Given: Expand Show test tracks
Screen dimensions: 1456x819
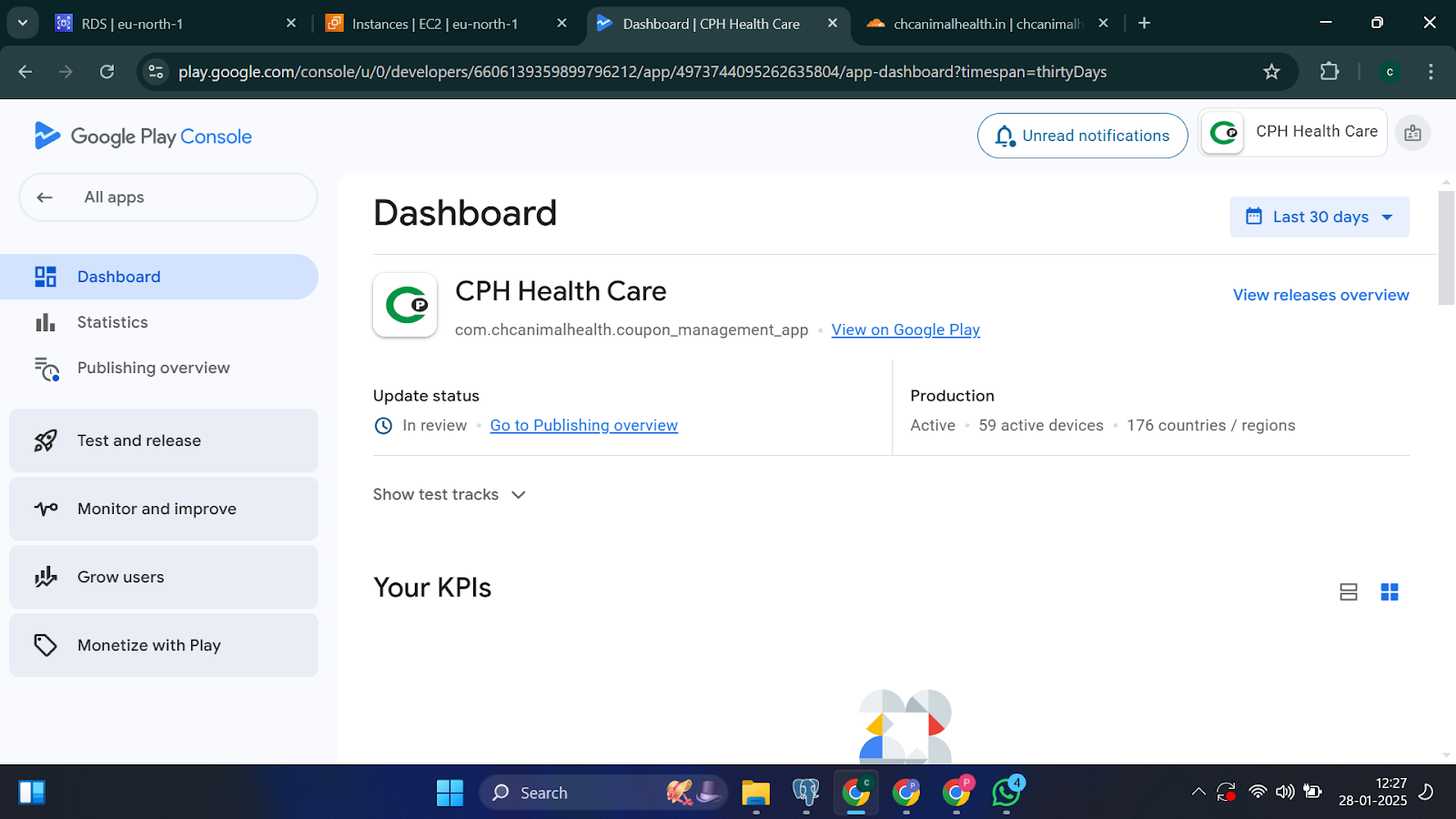Looking at the screenshot, I should pyautogui.click(x=450, y=494).
